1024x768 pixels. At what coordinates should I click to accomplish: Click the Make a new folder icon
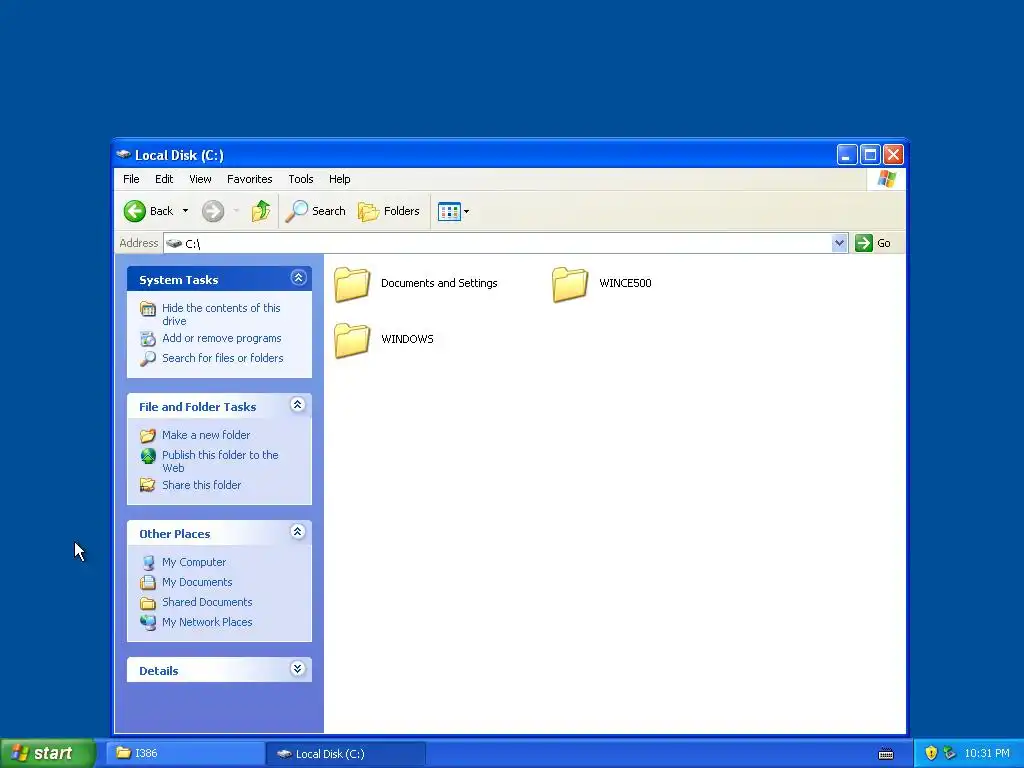click(x=148, y=435)
